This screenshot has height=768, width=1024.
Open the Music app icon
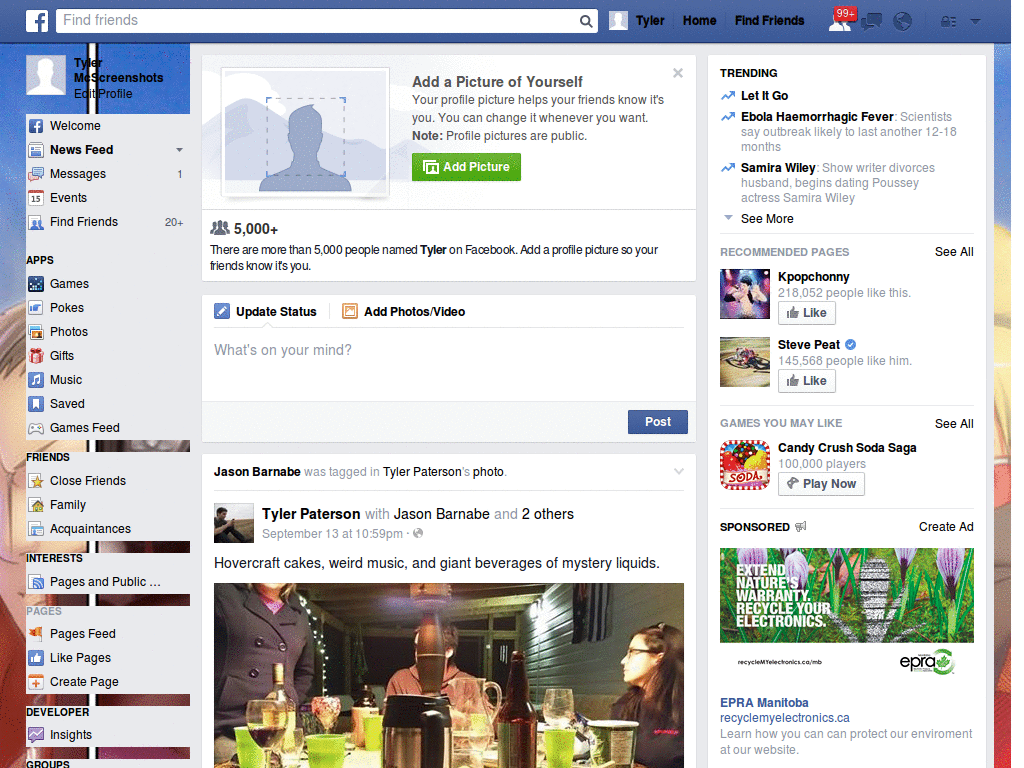click(36, 380)
